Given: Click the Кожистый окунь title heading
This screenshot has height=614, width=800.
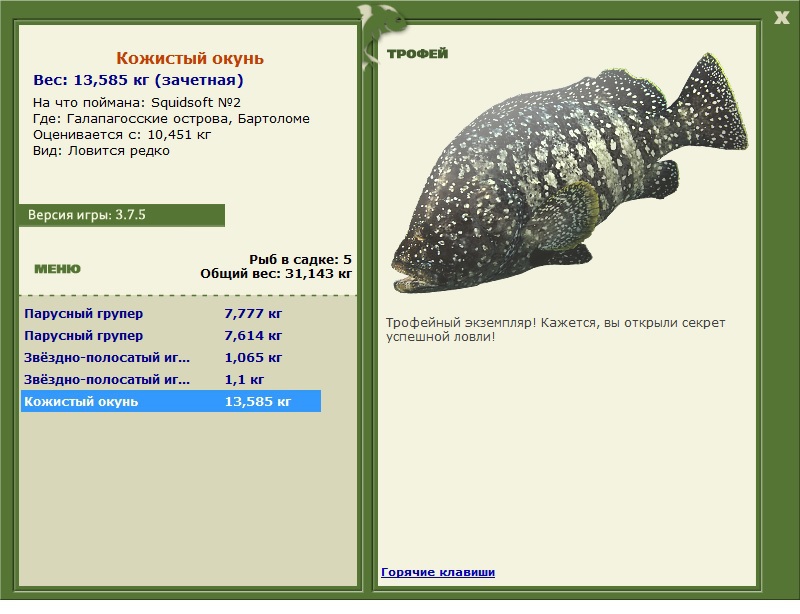Looking at the screenshot, I should click(x=190, y=58).
